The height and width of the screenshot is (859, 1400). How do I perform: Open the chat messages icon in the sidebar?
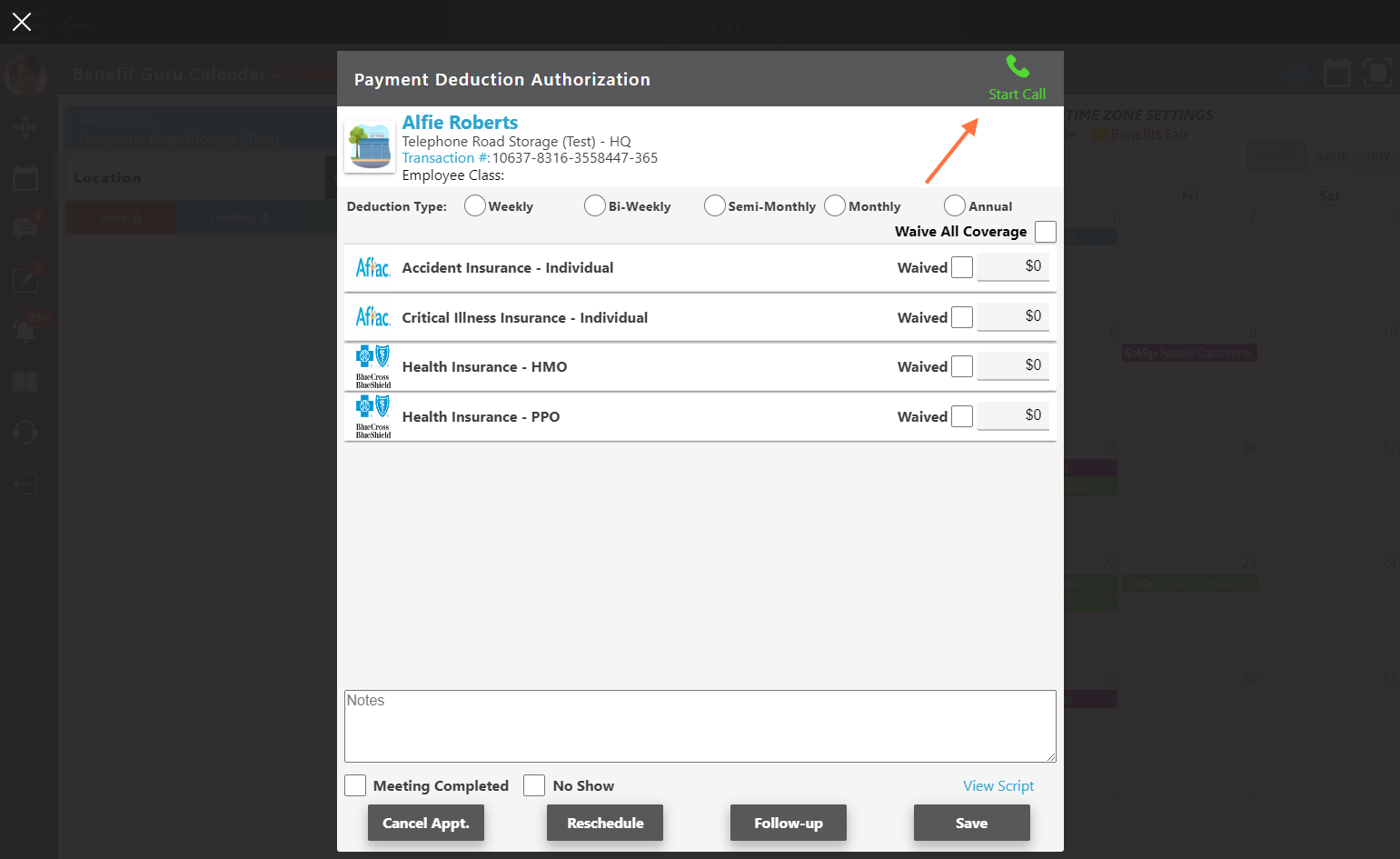[x=25, y=227]
